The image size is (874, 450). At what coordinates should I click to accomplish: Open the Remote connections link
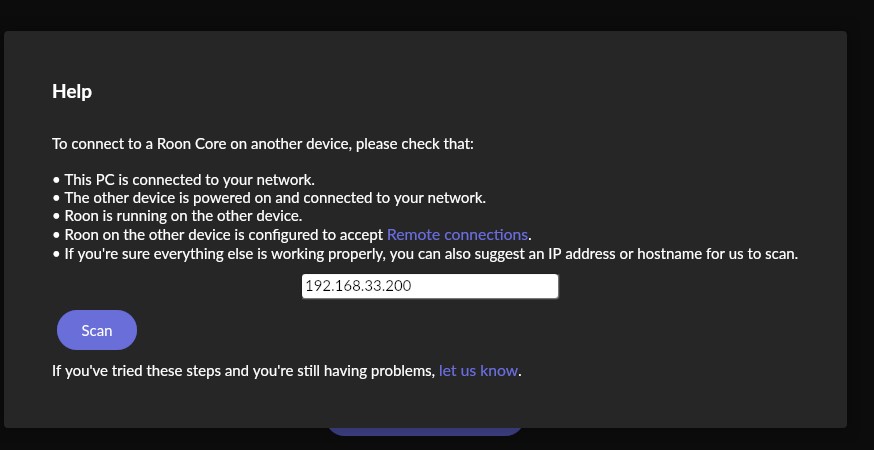coord(457,235)
